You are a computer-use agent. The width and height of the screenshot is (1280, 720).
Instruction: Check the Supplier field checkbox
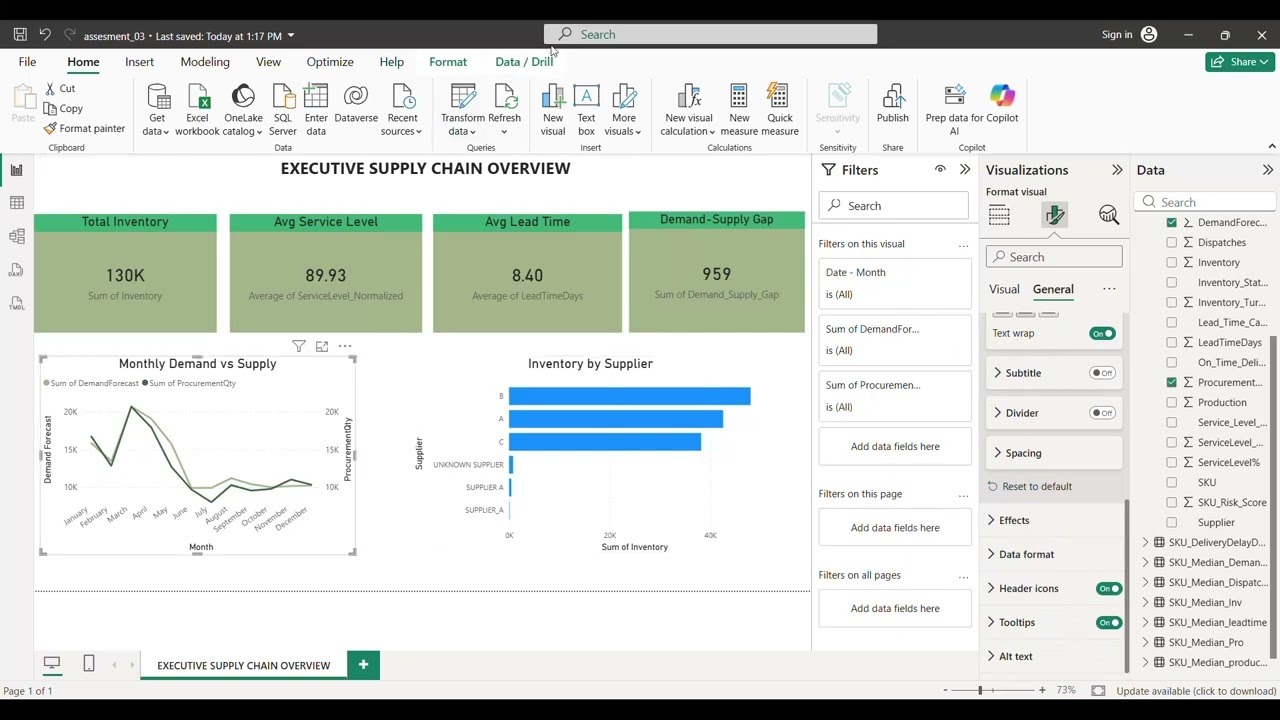coord(1172,522)
